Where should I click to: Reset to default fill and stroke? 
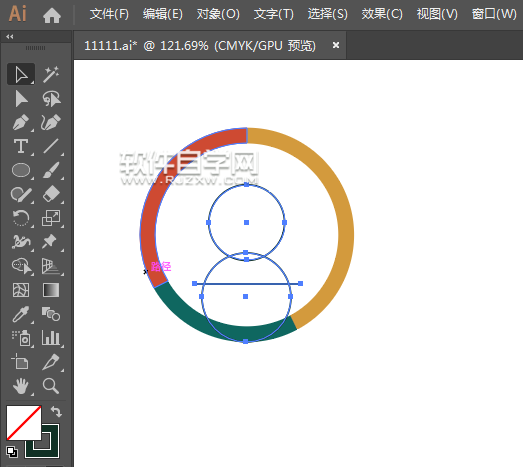point(12,452)
